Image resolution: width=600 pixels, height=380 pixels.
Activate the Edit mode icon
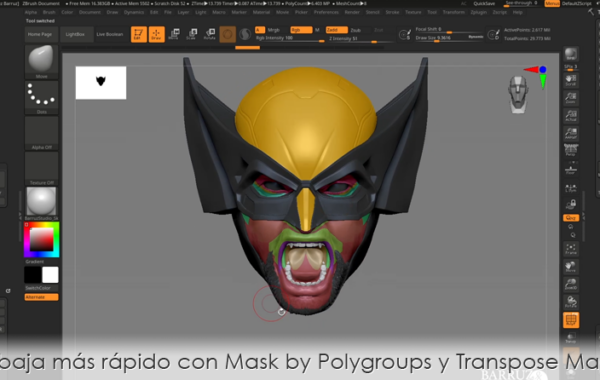pyautogui.click(x=139, y=34)
